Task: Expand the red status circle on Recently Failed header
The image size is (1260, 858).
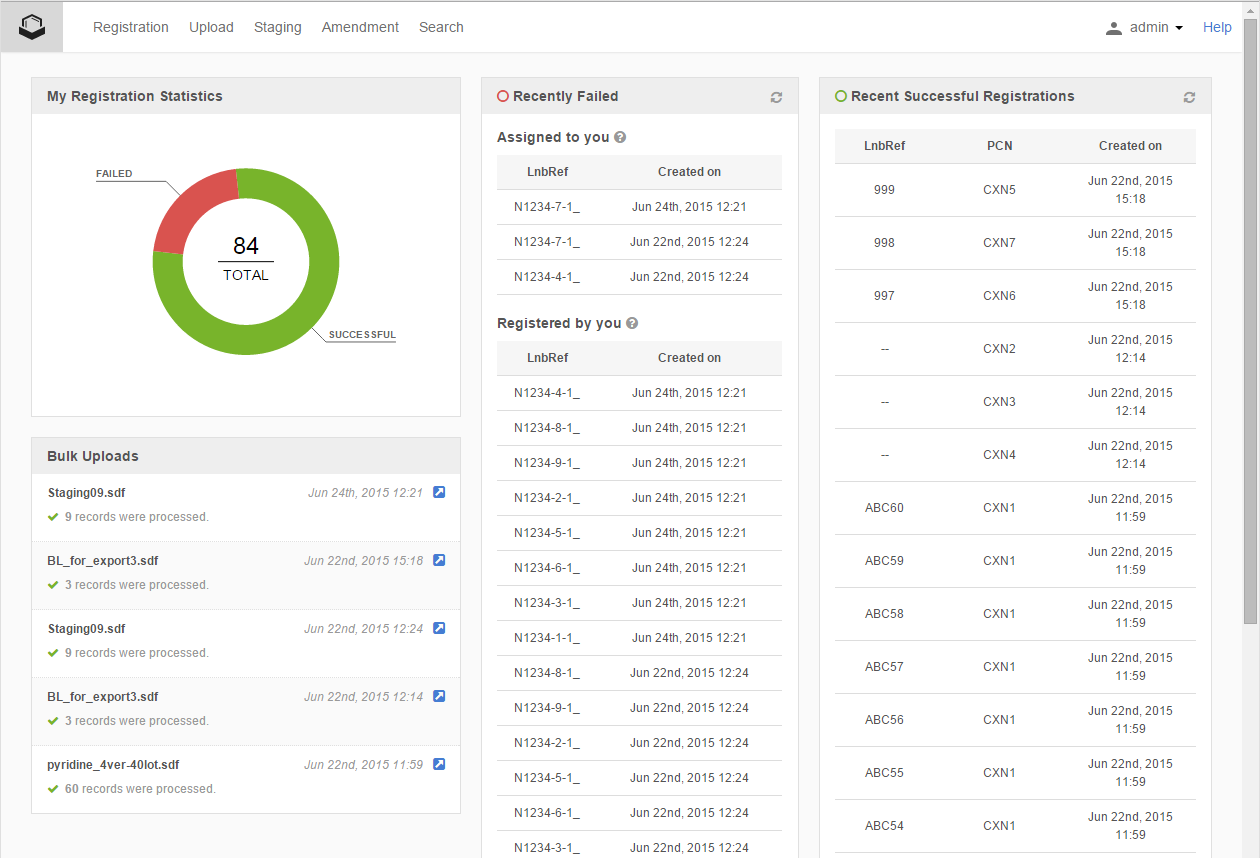Action: click(x=501, y=96)
